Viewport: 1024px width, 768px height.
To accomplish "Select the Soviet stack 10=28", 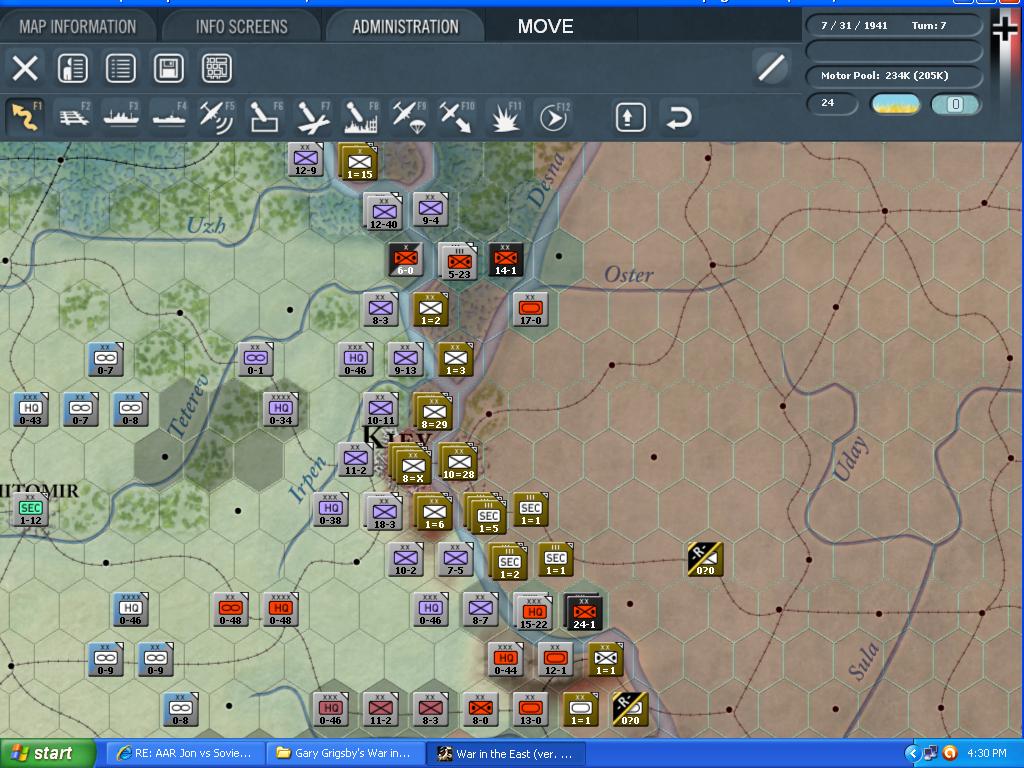I will tap(458, 462).
